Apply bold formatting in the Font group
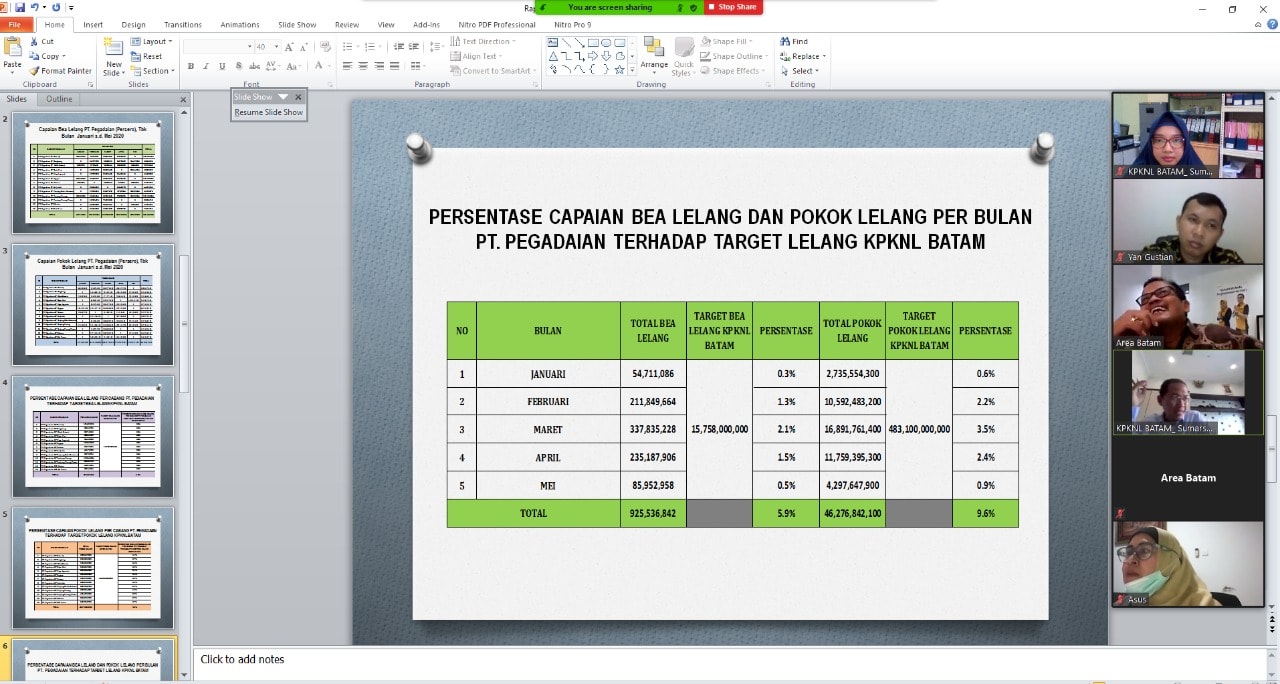Screen dimensions: 1280x684 tap(192, 66)
